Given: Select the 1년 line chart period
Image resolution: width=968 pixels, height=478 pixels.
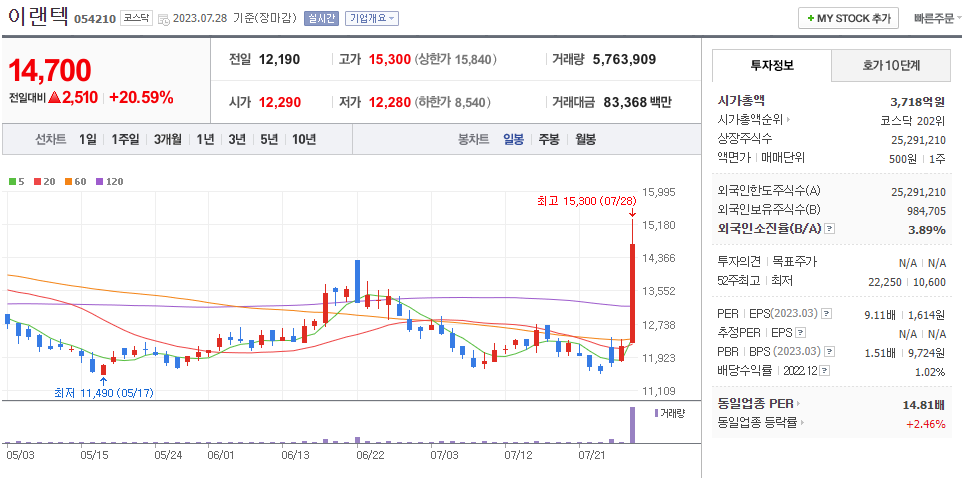Looking at the screenshot, I should point(205,140).
